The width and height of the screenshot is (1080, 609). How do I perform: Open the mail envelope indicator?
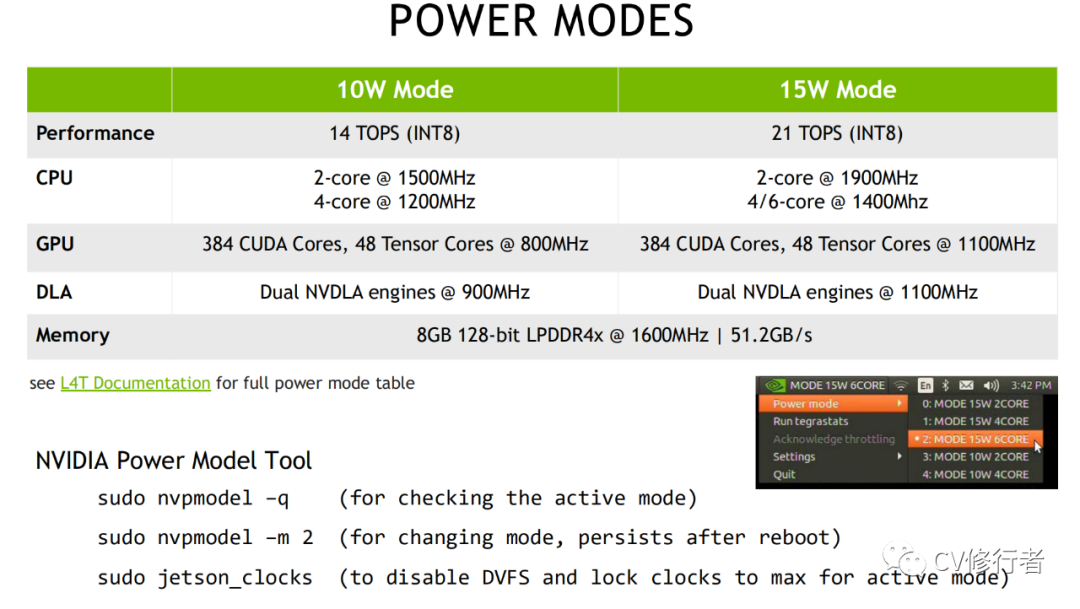[x=966, y=386]
